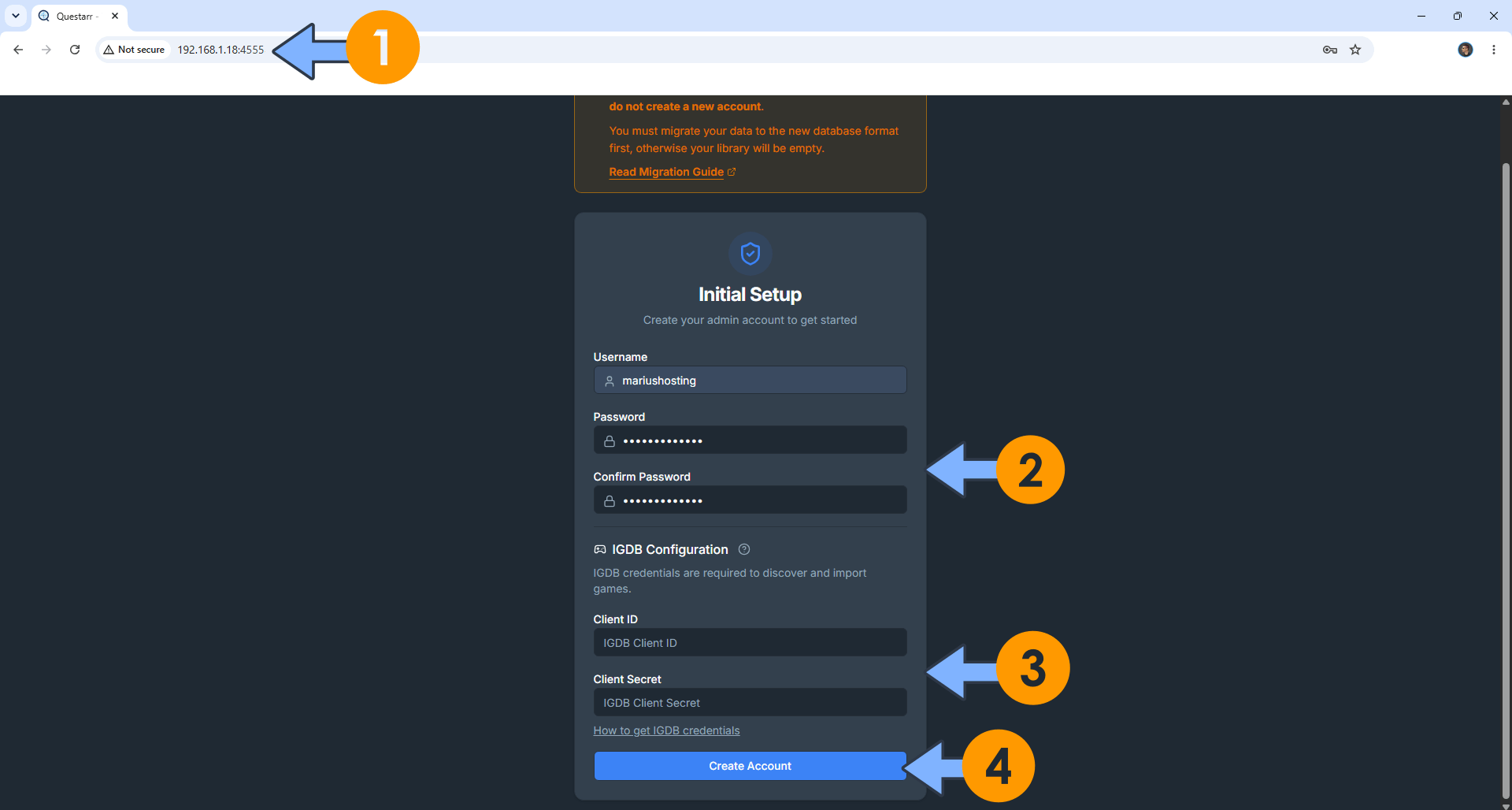Click the Username field with mariushosting
This screenshot has height=810, width=1512.
pyautogui.click(x=750, y=381)
